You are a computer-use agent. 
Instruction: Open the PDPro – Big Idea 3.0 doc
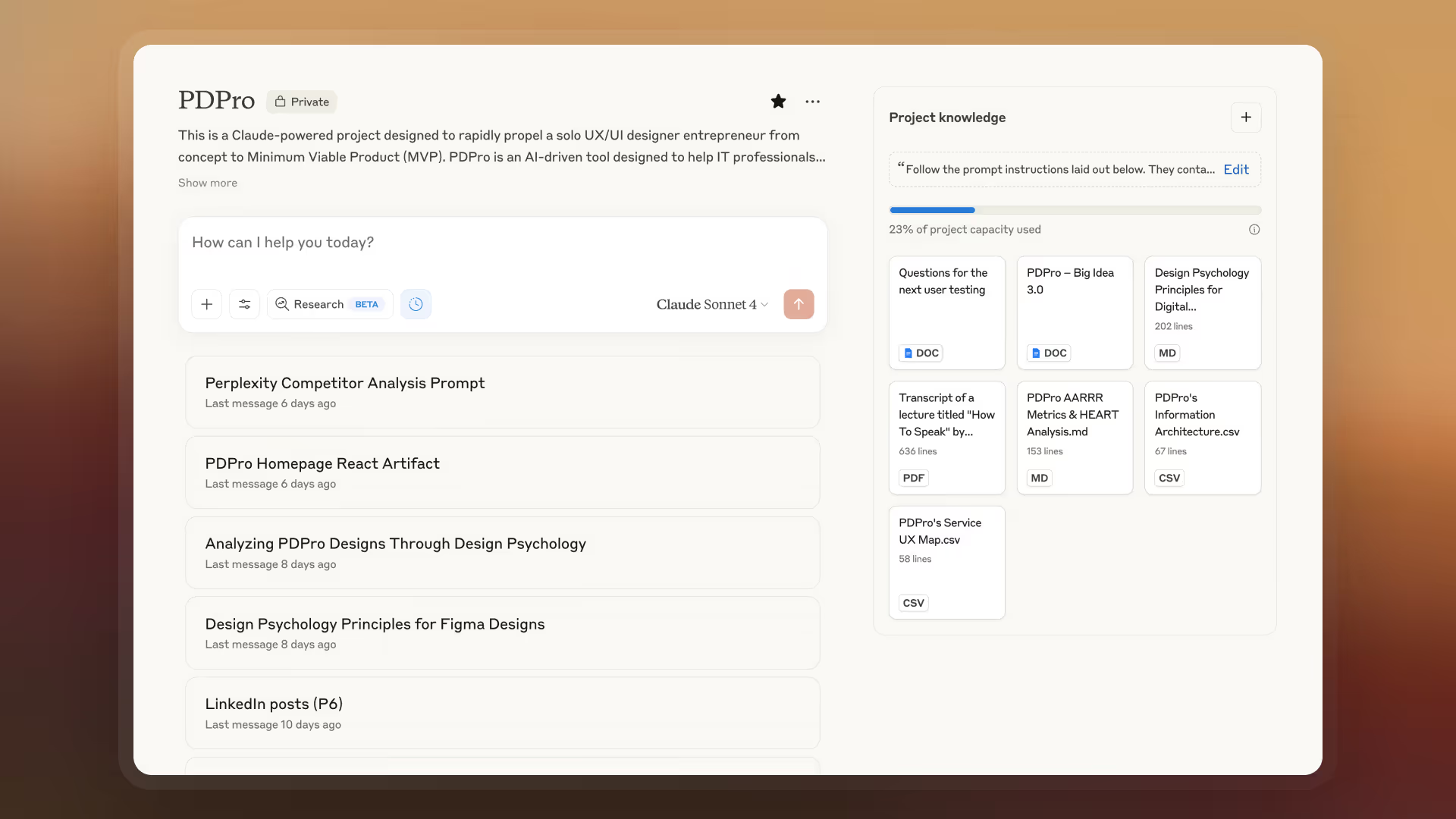[x=1074, y=312]
